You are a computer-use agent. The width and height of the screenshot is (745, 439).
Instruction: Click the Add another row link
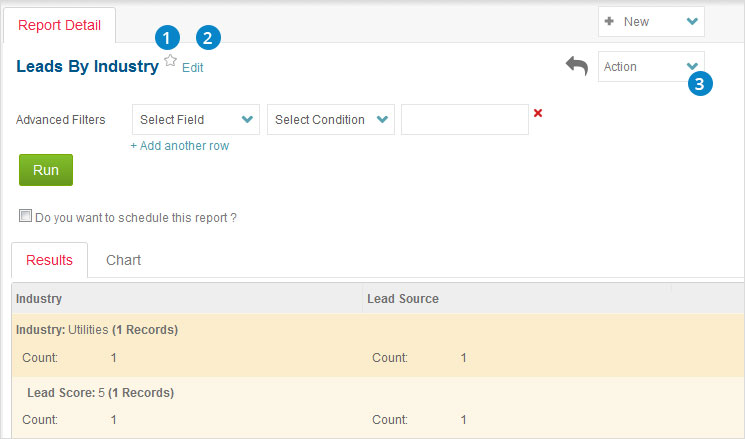pyautogui.click(x=179, y=146)
